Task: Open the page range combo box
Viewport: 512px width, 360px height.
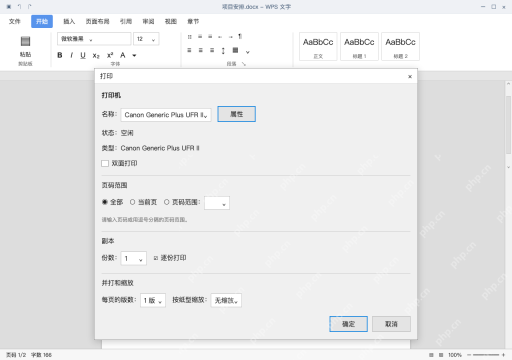Action: point(217,203)
